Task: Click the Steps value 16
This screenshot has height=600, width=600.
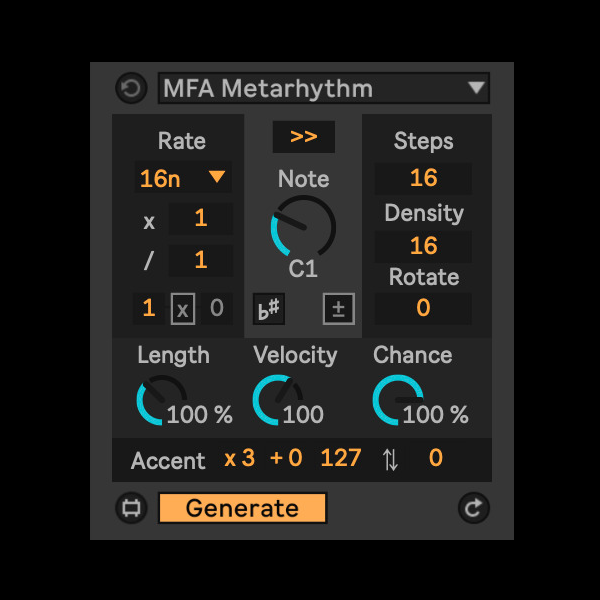Action: [x=423, y=178]
